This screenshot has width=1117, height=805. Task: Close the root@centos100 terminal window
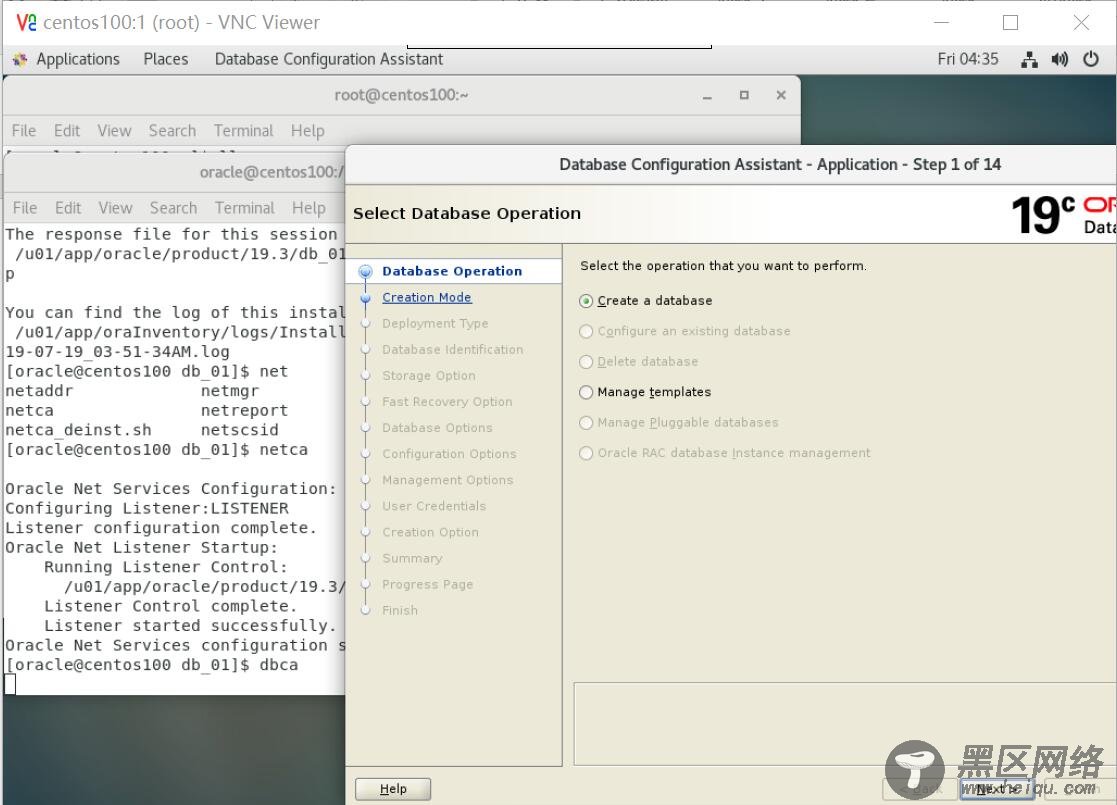(x=781, y=95)
